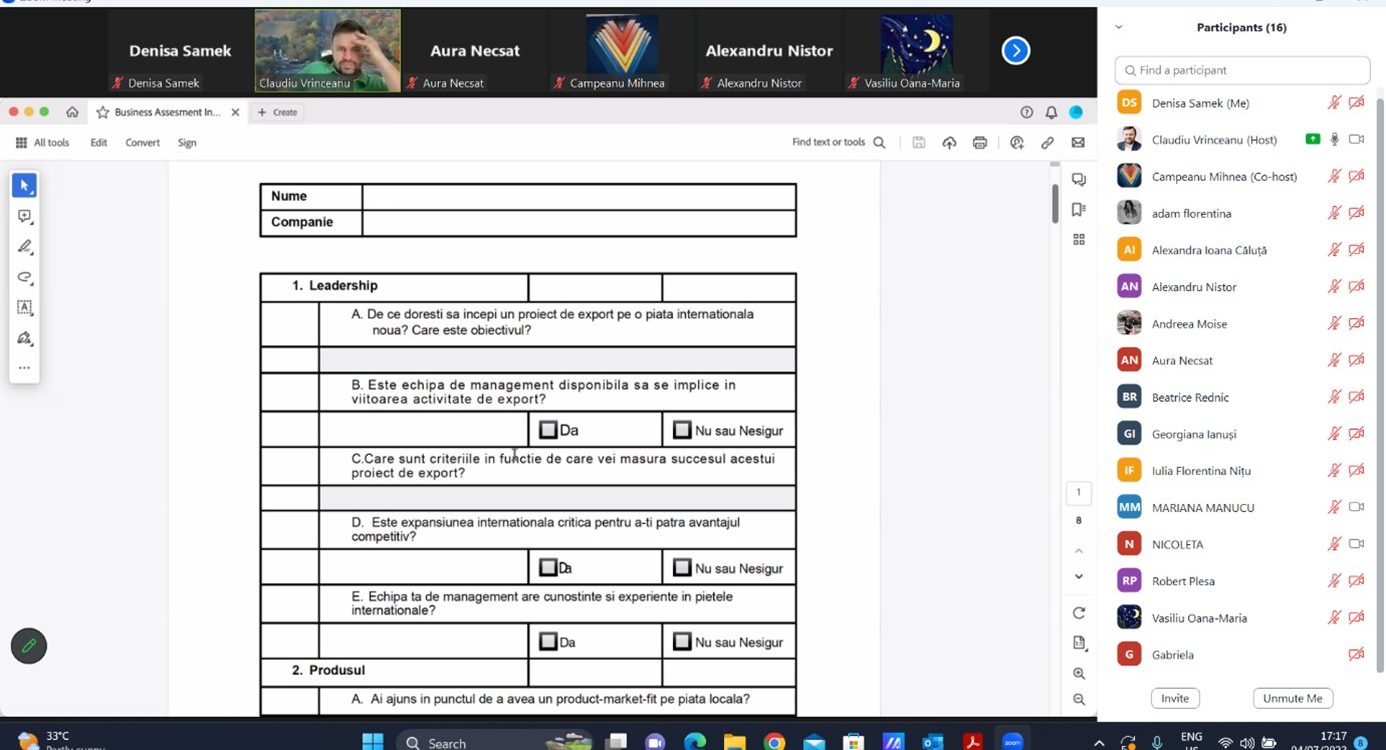Click the rotate page icon
This screenshot has height=750, width=1386.
(1079, 613)
